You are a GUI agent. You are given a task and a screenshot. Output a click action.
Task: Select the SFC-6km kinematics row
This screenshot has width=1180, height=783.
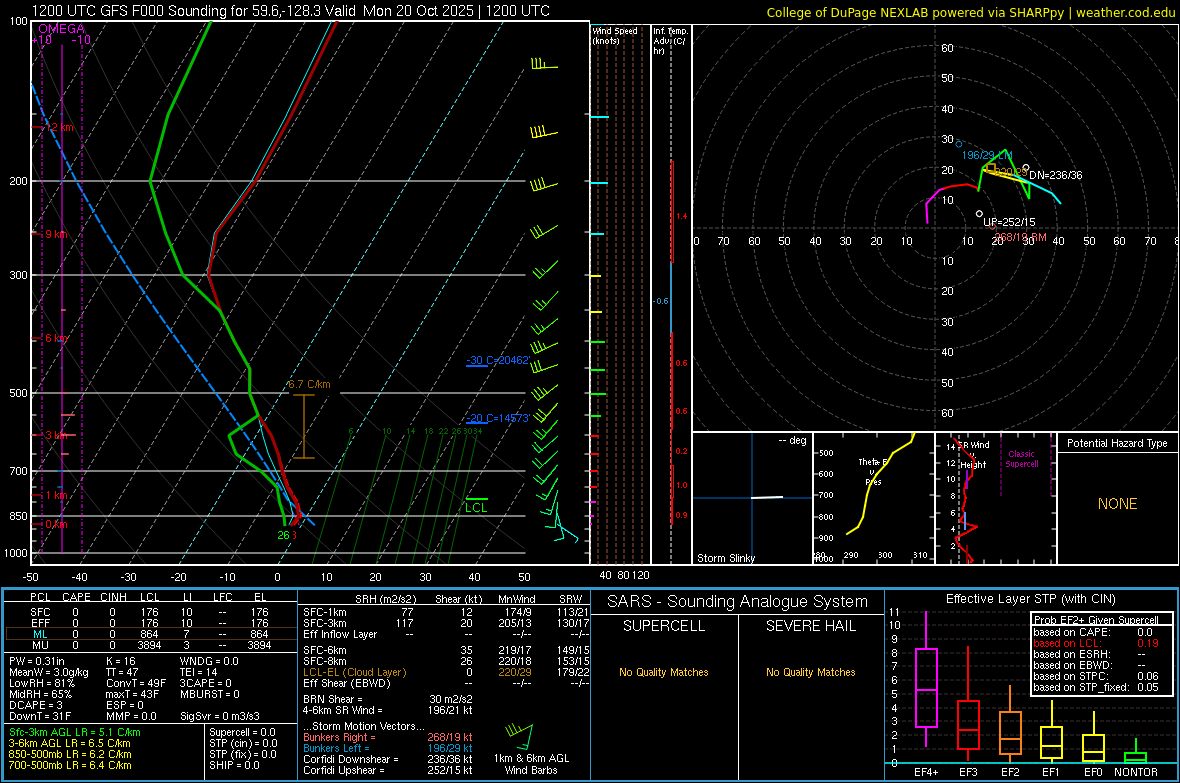446,650
